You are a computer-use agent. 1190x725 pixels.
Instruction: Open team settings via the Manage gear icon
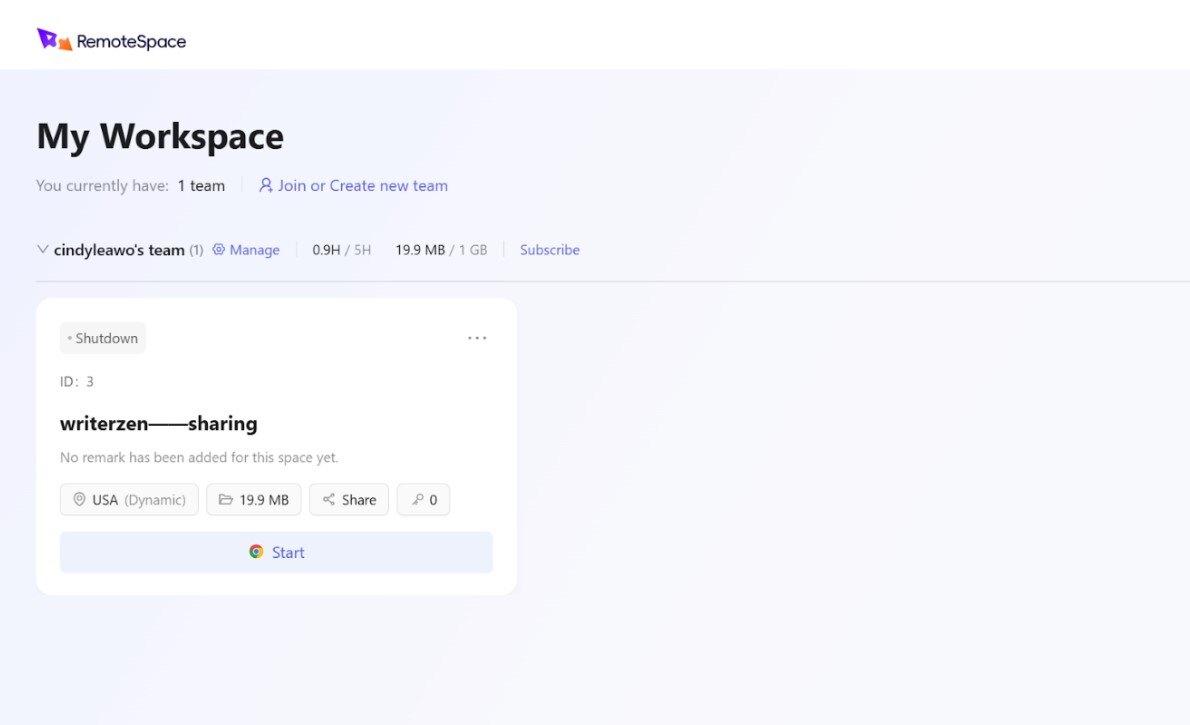click(218, 249)
